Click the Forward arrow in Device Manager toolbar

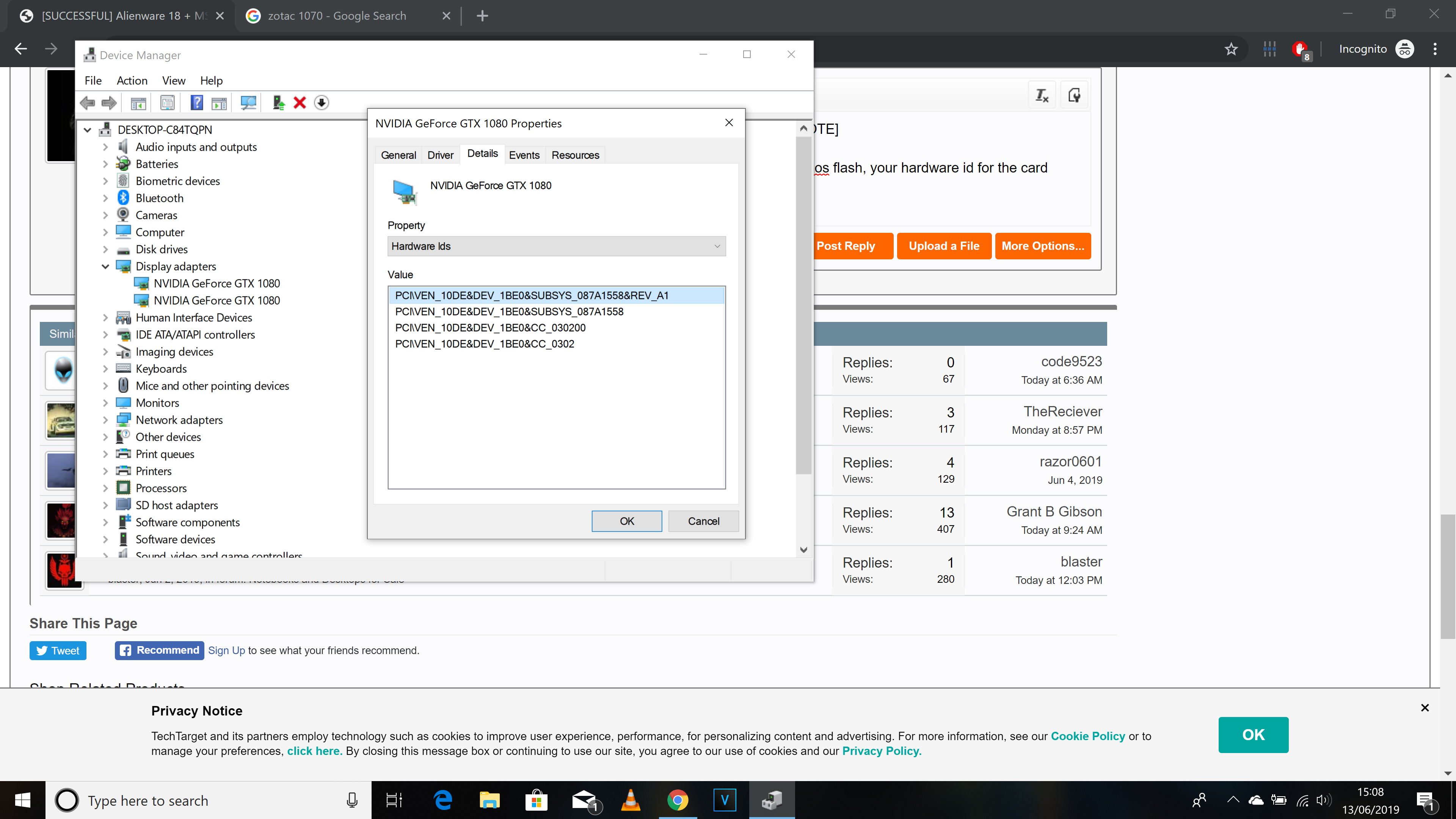coord(109,103)
